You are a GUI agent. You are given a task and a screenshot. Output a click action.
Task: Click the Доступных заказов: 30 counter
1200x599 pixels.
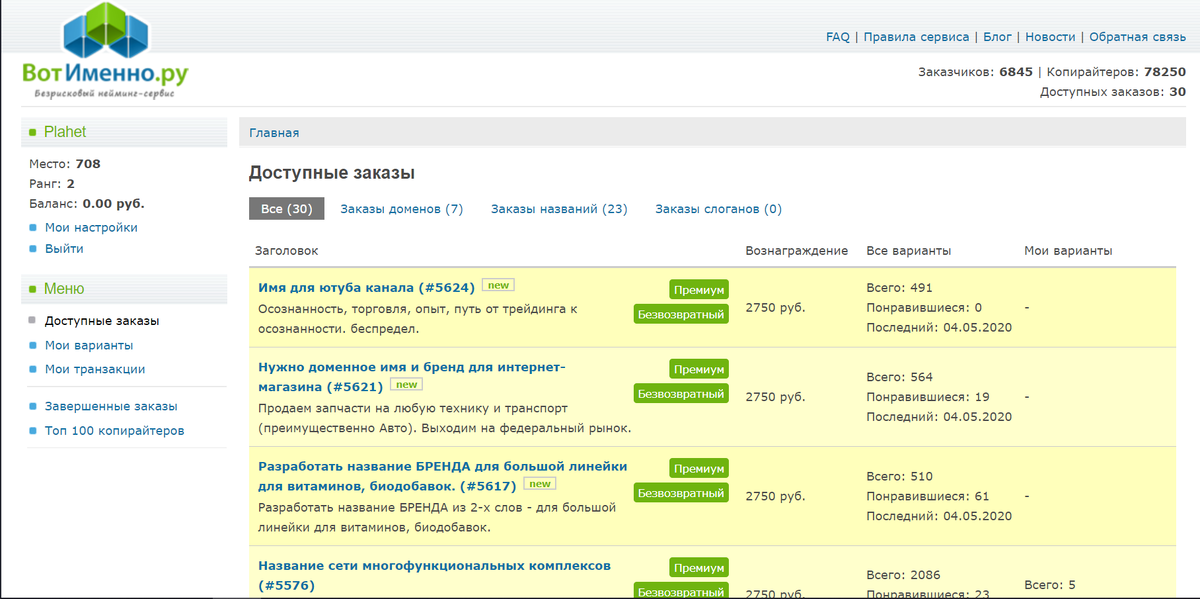1113,92
